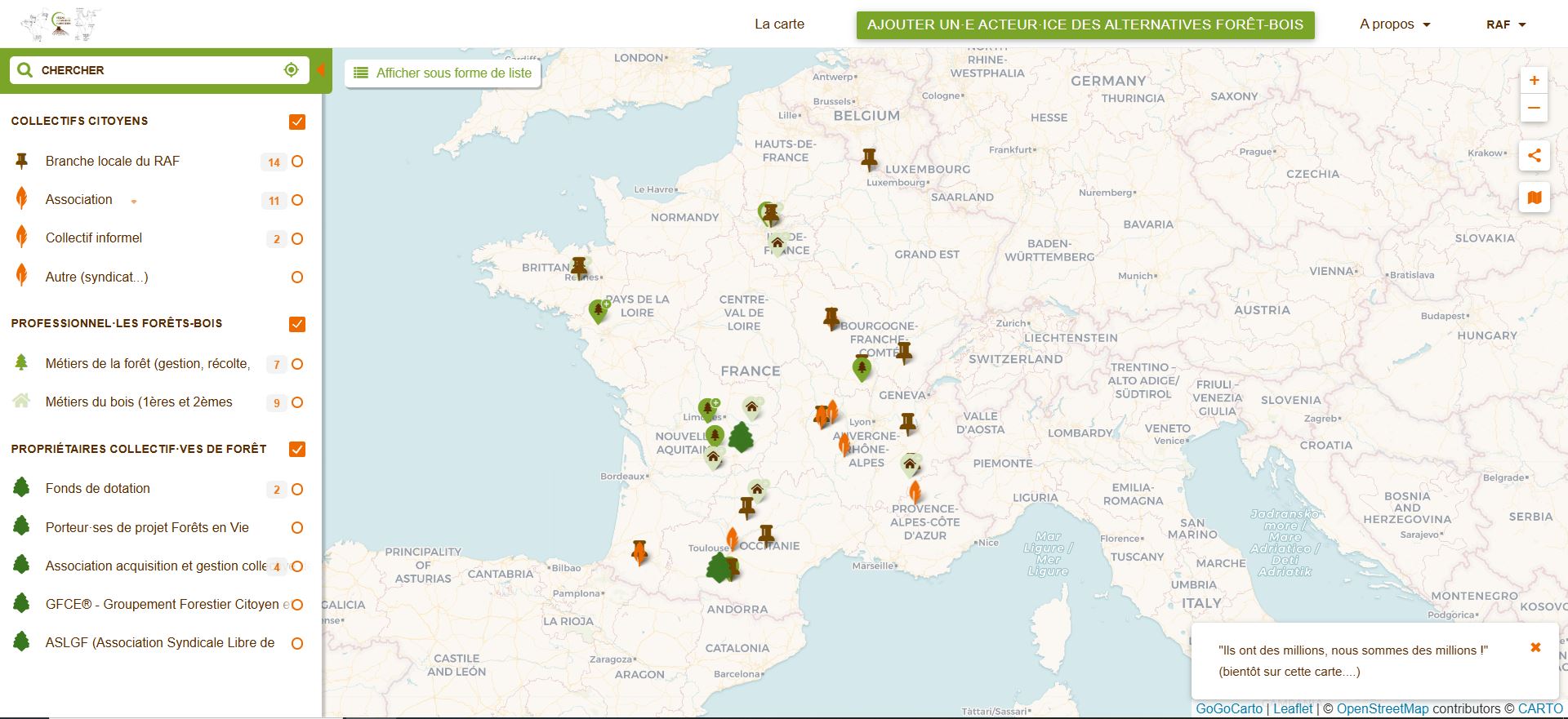Screen dimensions: 1568x719
Task: Open the map layers selector
Action: pos(1534,198)
